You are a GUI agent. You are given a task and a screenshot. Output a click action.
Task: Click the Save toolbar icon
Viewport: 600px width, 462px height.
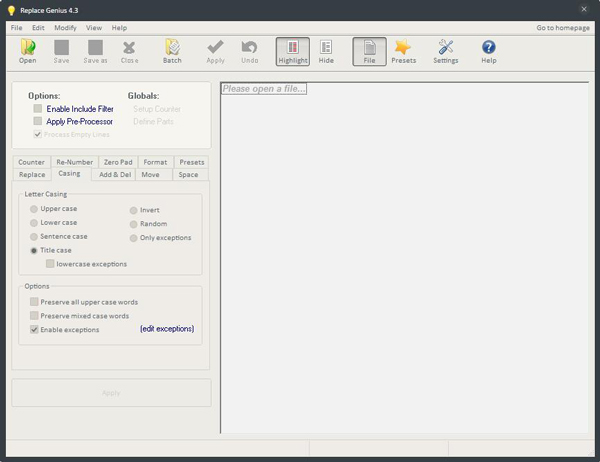(62, 51)
